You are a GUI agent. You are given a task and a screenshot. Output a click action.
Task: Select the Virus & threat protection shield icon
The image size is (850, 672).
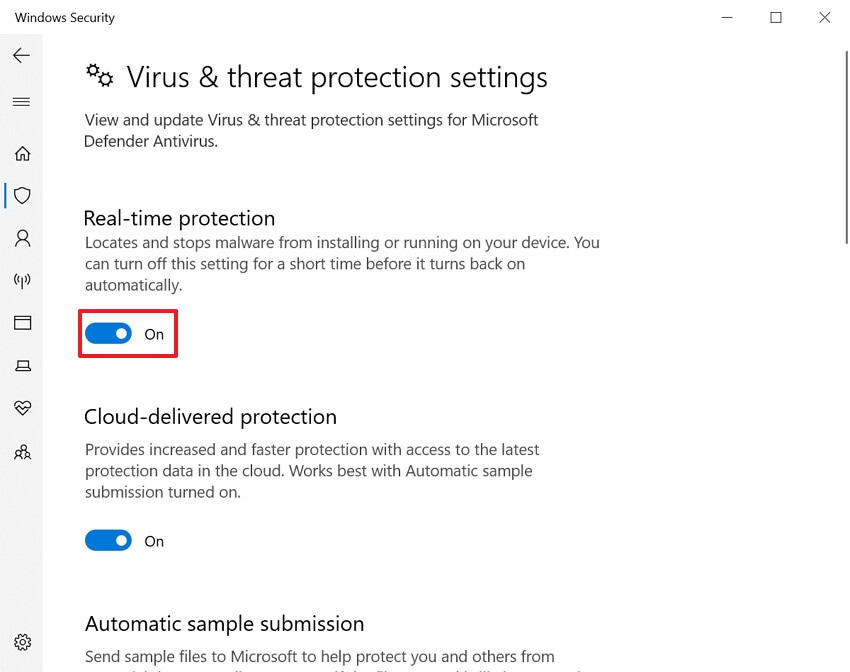(x=22, y=195)
